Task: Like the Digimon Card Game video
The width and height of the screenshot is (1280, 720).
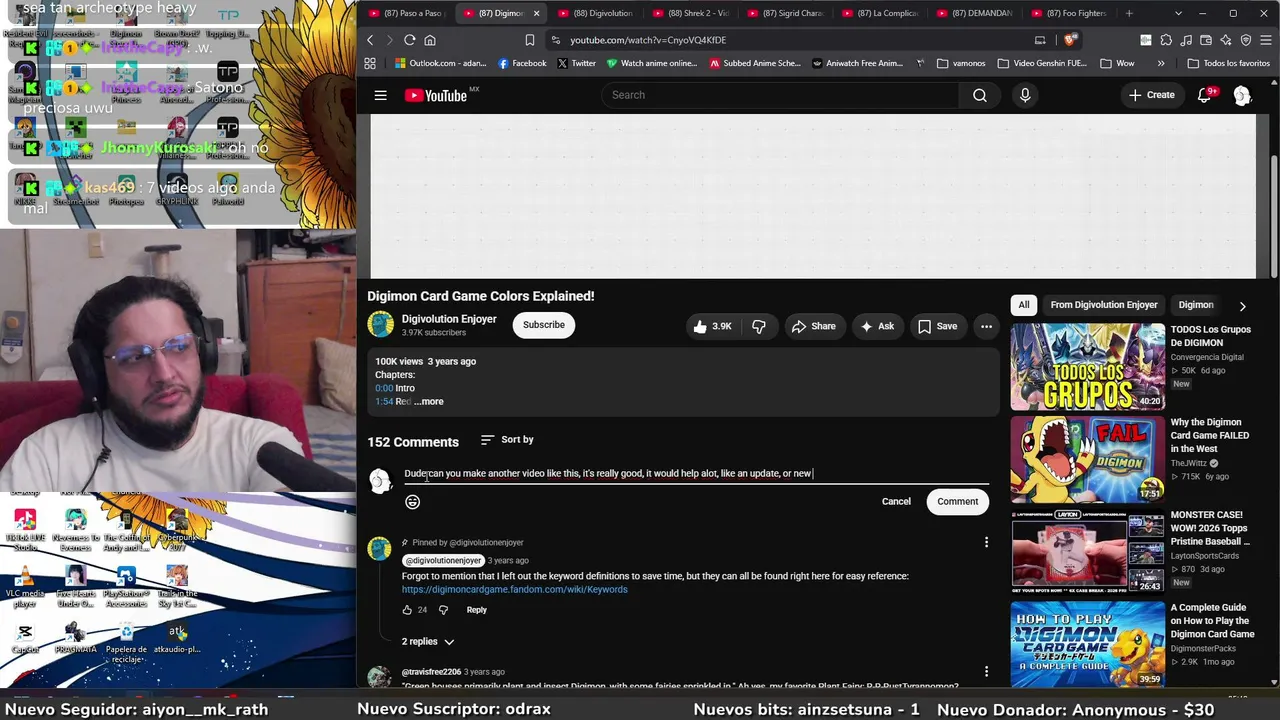Action: [x=713, y=326]
